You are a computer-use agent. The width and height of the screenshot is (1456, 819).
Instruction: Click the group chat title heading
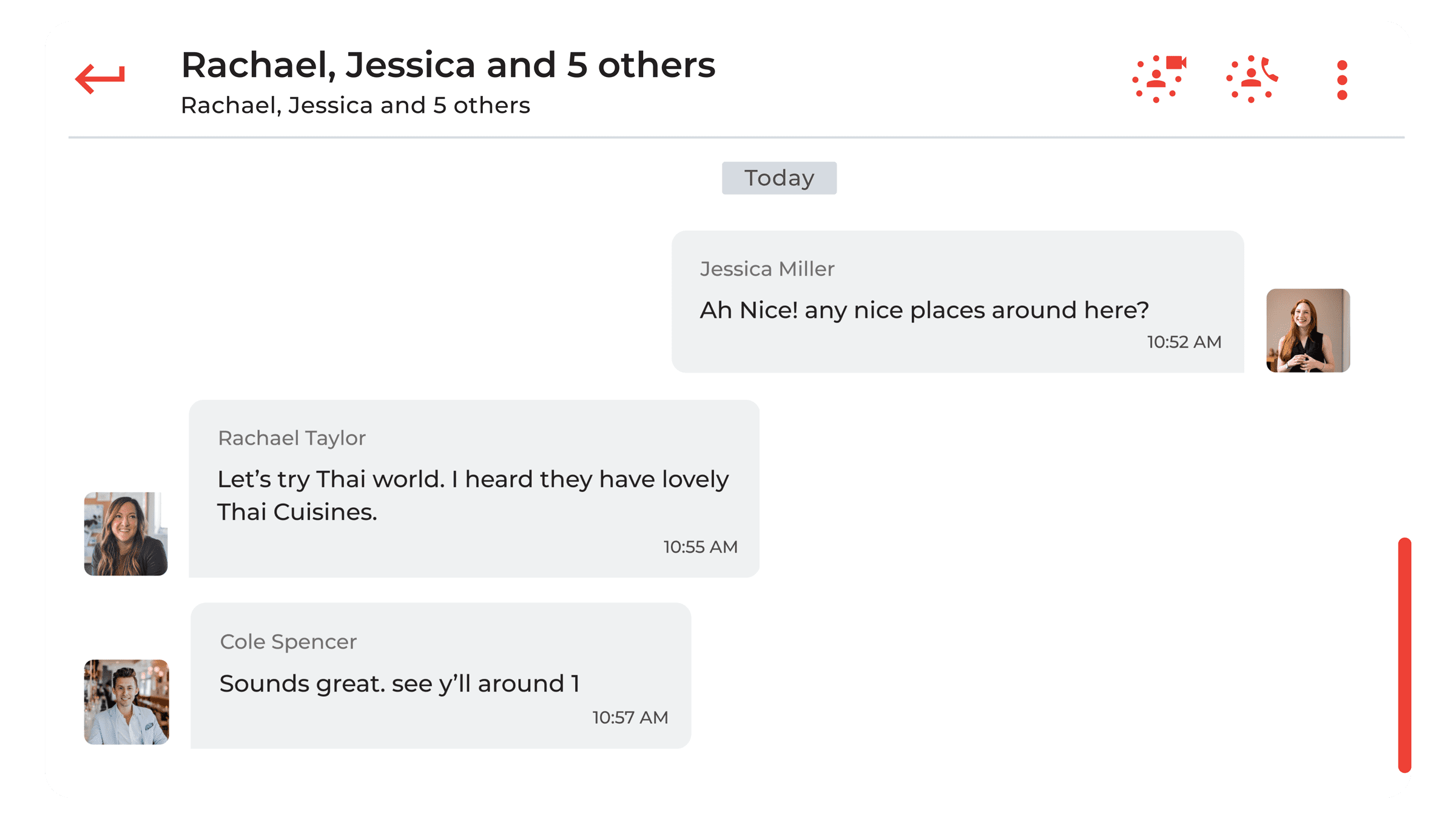coord(448,65)
